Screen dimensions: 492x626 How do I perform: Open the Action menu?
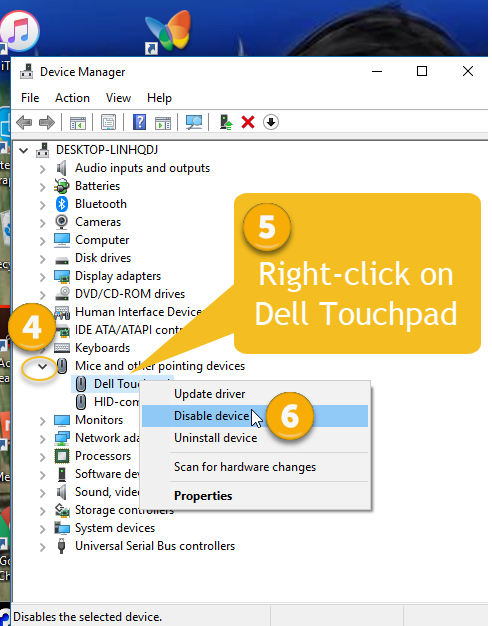[x=72, y=98]
